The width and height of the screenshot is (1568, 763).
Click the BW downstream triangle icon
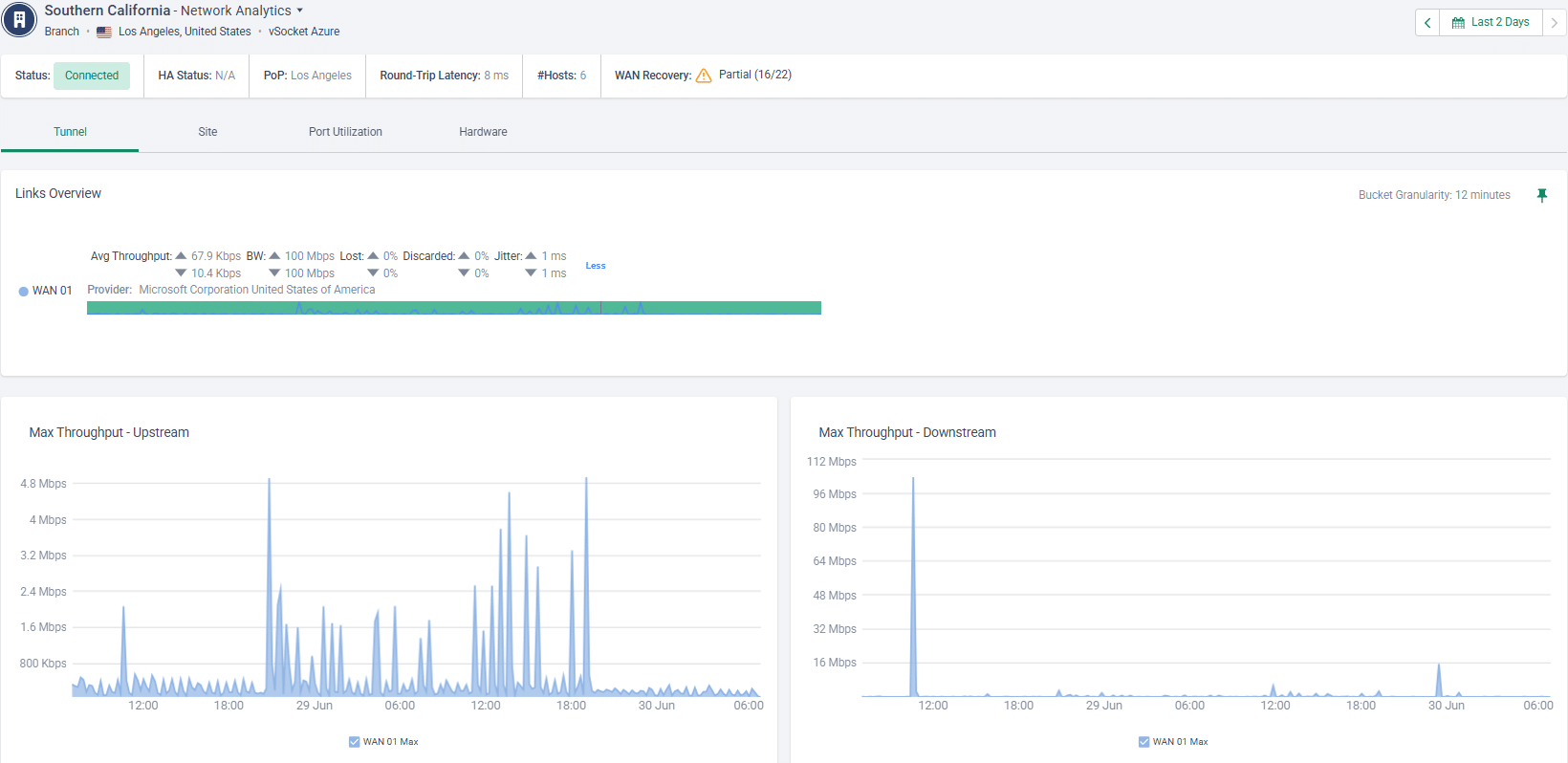pyautogui.click(x=274, y=273)
